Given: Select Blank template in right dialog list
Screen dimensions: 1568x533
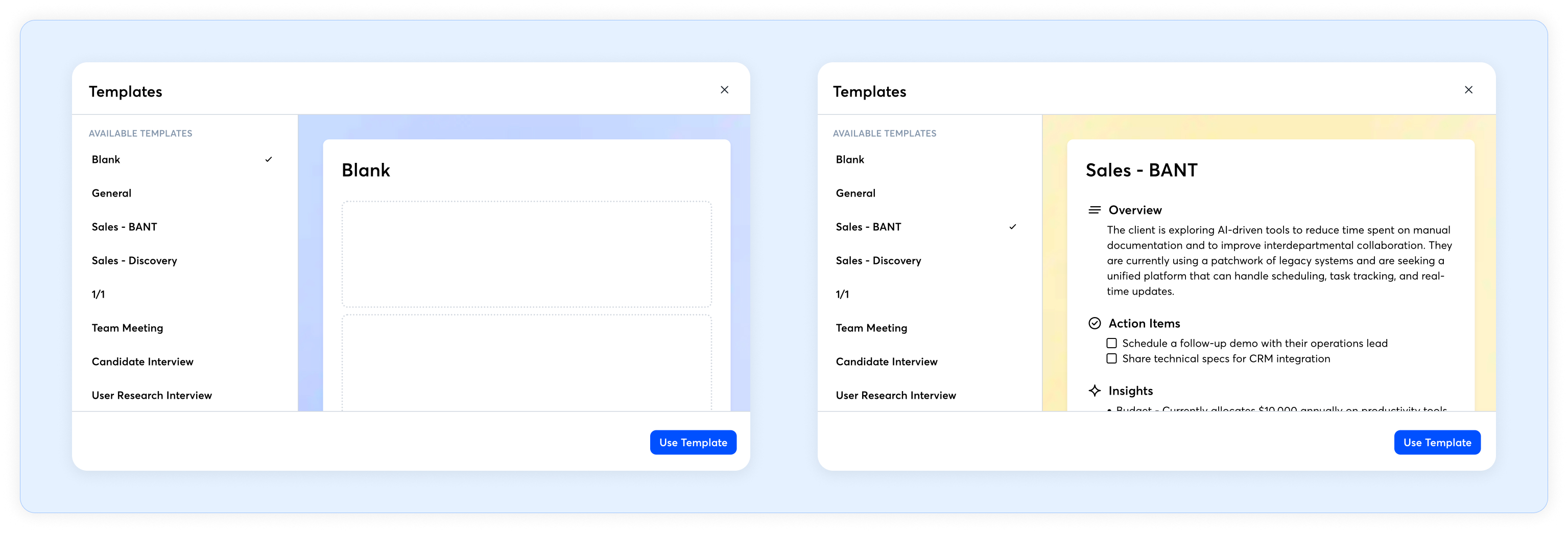Looking at the screenshot, I should [850, 159].
